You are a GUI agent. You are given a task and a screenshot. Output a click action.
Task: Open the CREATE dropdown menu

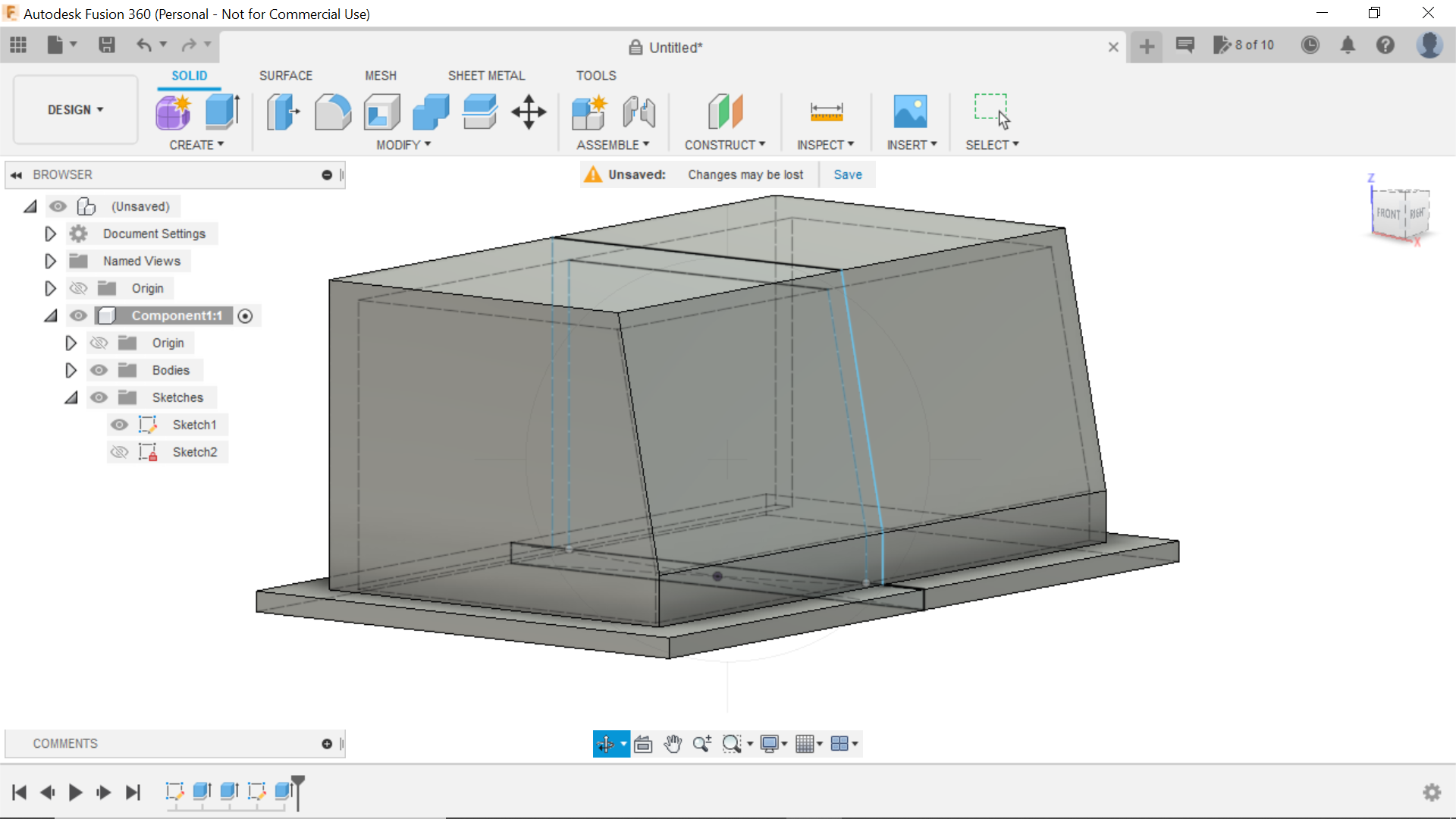[x=197, y=145]
